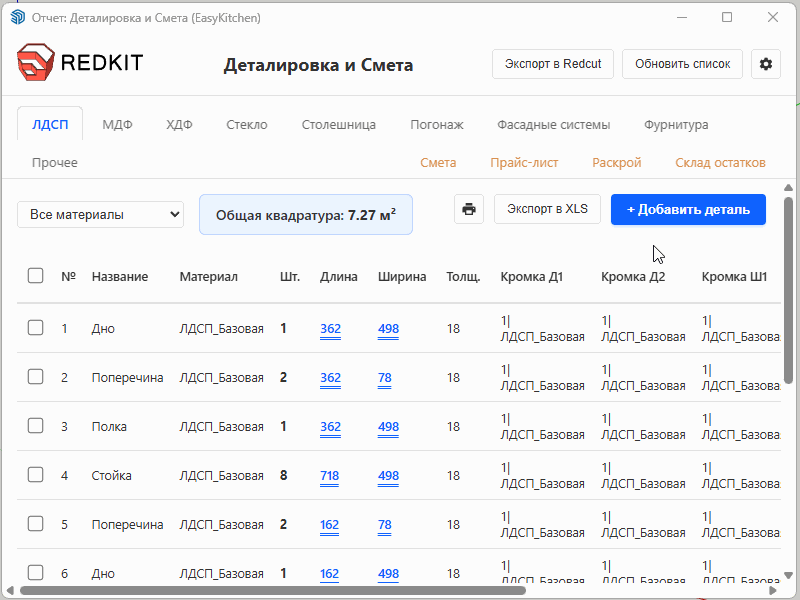The width and height of the screenshot is (800, 600).
Task: Open the Прочее tab
Action: pos(55,163)
